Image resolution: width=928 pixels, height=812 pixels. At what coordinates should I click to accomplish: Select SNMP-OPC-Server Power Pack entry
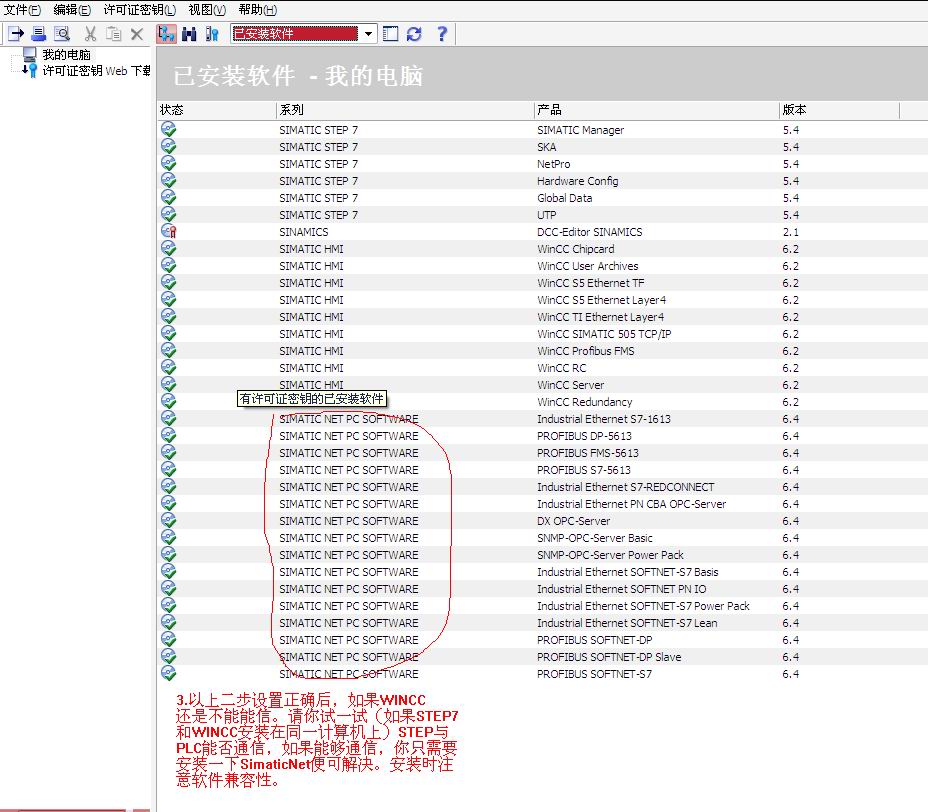click(610, 555)
